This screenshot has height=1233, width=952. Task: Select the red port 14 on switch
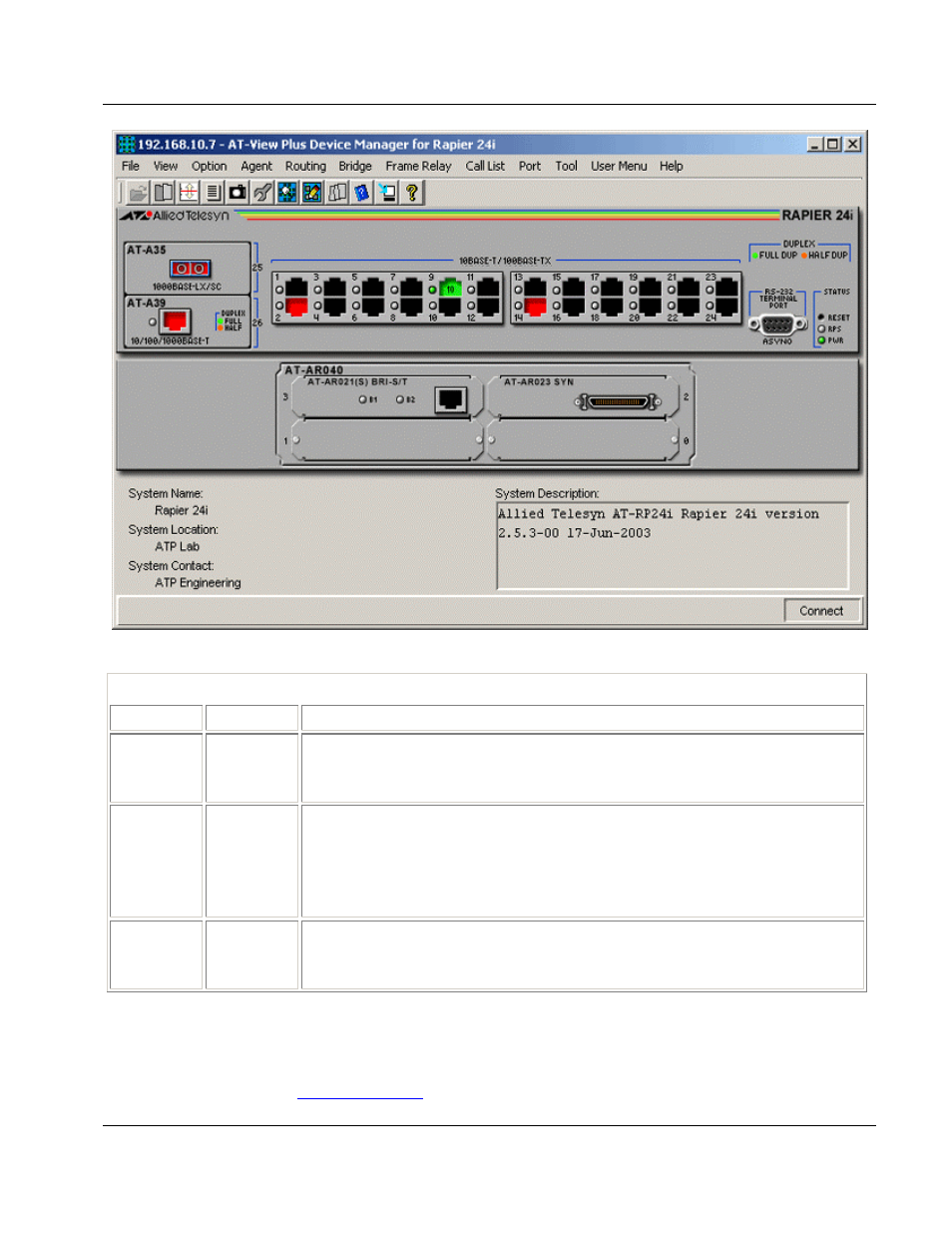[x=536, y=307]
